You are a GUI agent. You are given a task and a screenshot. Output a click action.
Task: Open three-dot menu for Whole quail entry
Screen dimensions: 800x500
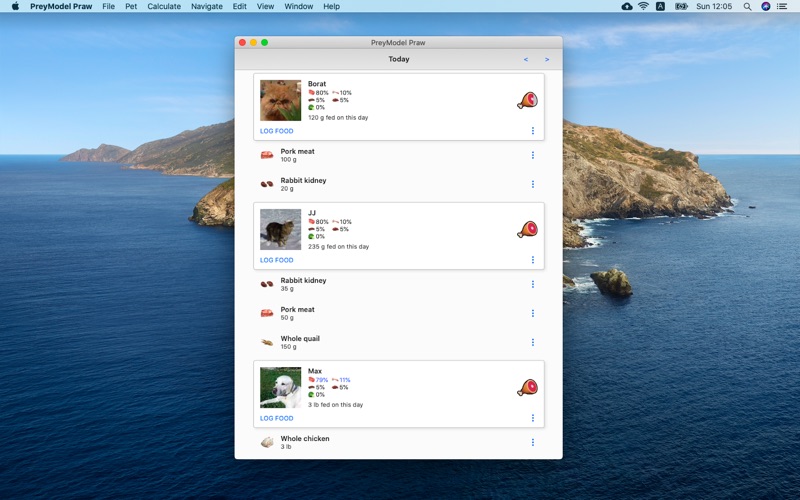533,342
